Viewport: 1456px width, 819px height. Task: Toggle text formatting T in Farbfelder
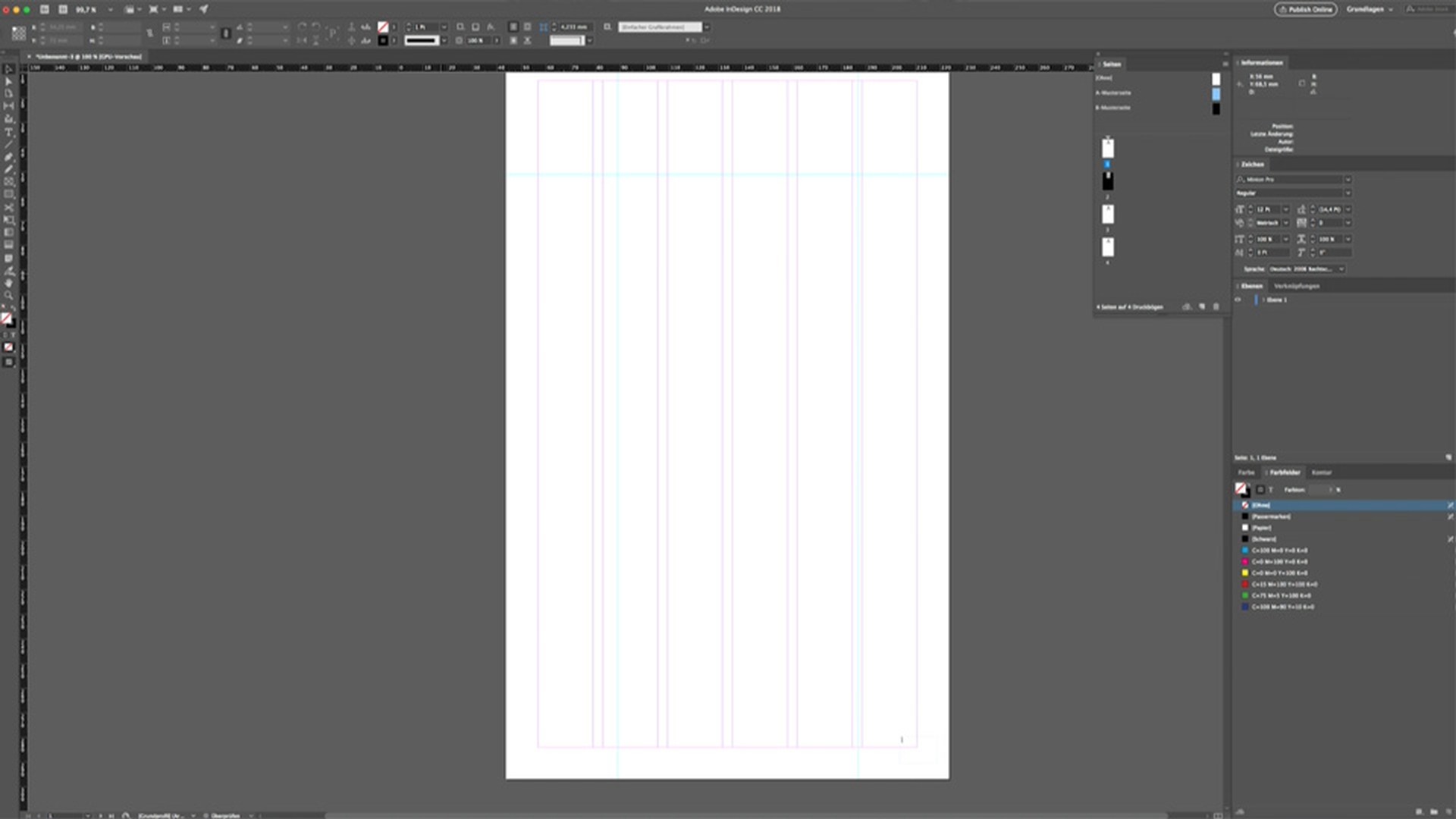pos(1271,490)
